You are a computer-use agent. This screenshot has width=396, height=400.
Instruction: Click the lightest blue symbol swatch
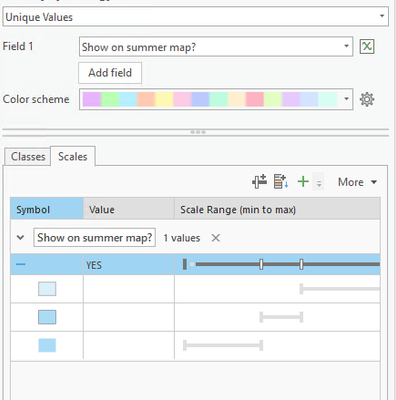47,289
